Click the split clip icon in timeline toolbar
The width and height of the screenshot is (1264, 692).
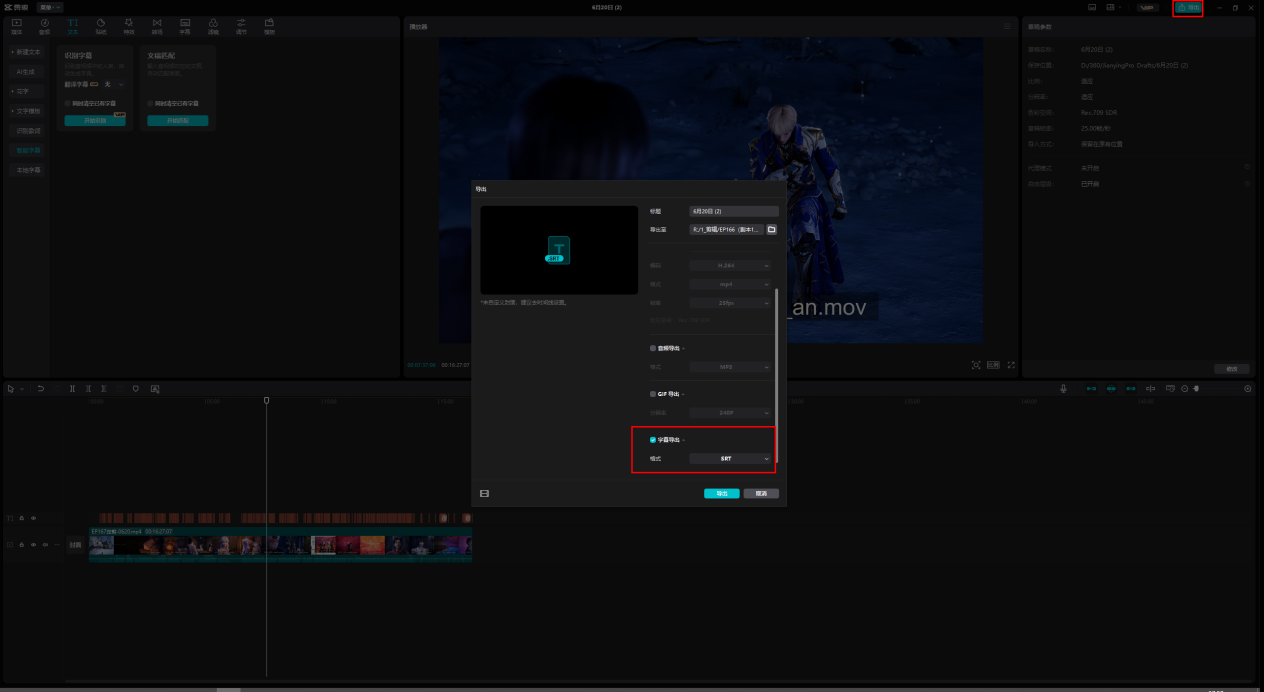click(72, 388)
